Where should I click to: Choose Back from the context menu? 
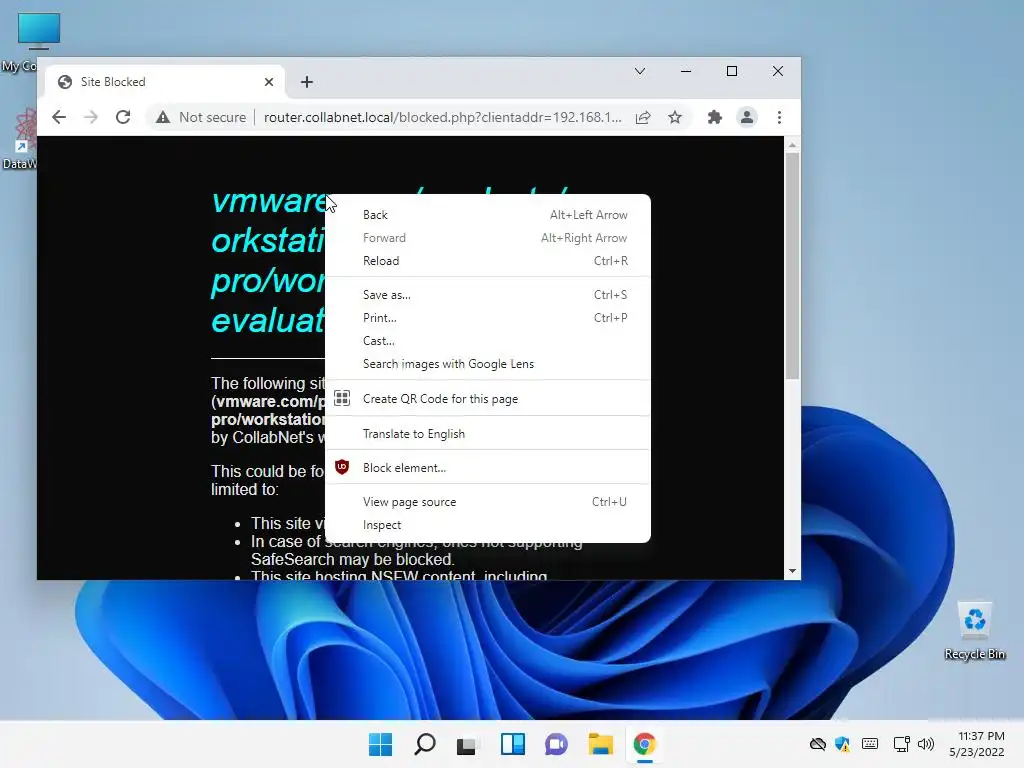[488, 215]
